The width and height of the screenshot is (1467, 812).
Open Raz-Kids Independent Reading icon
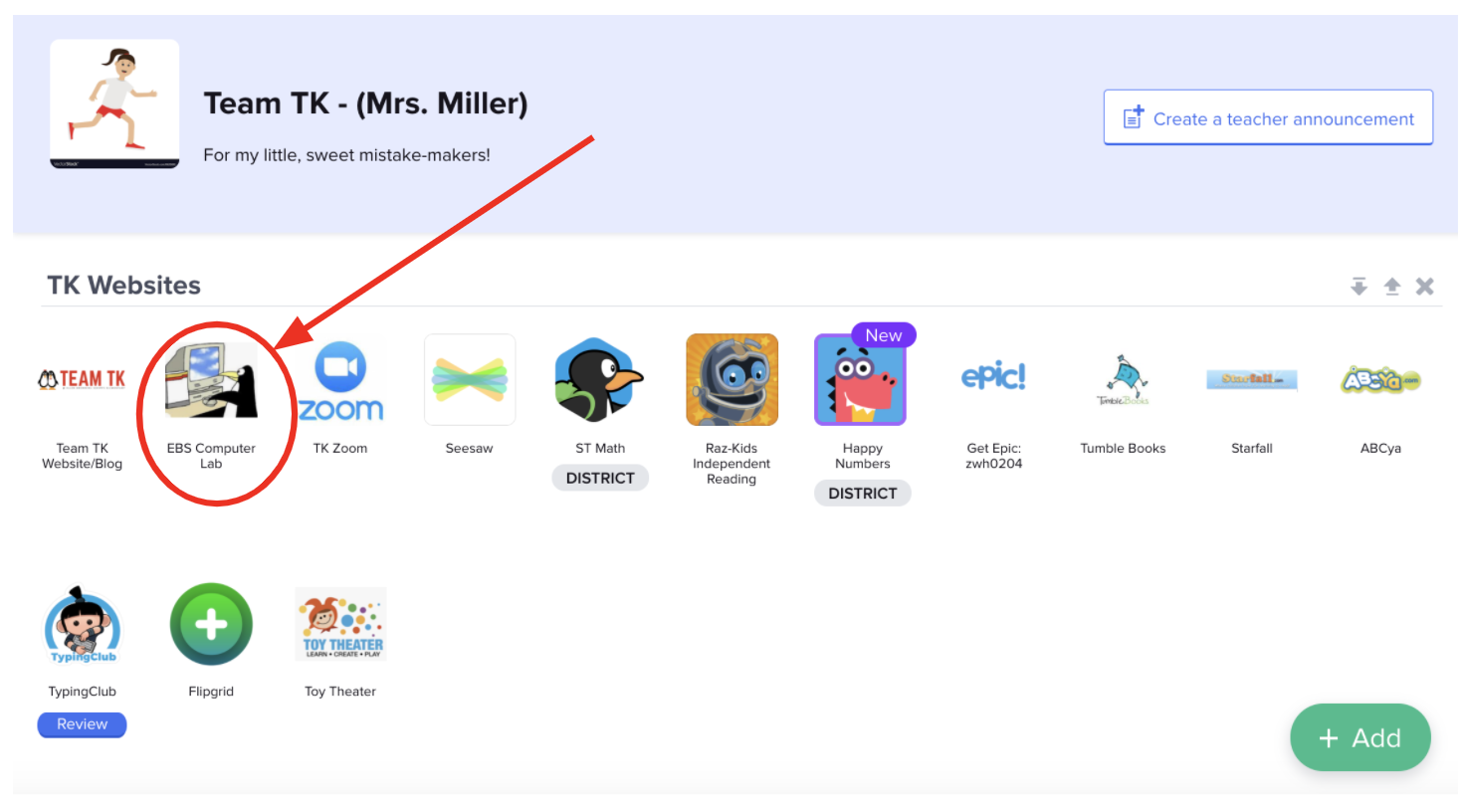[x=732, y=380]
